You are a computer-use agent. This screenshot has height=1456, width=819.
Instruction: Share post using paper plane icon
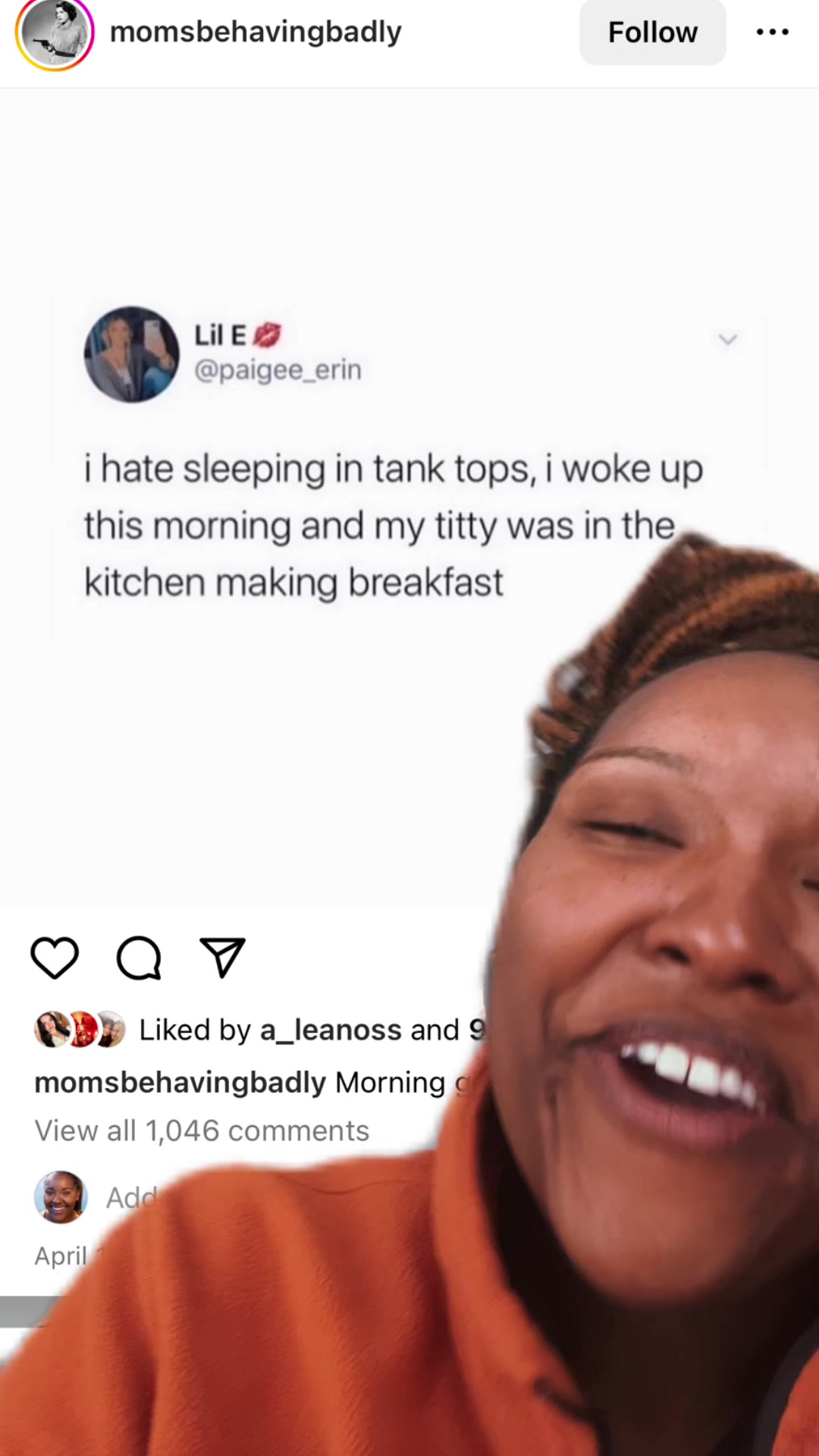click(x=222, y=957)
